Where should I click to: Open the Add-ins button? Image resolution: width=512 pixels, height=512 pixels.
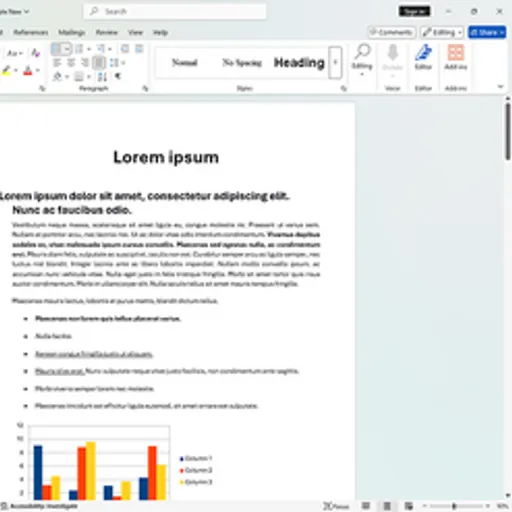(456, 57)
